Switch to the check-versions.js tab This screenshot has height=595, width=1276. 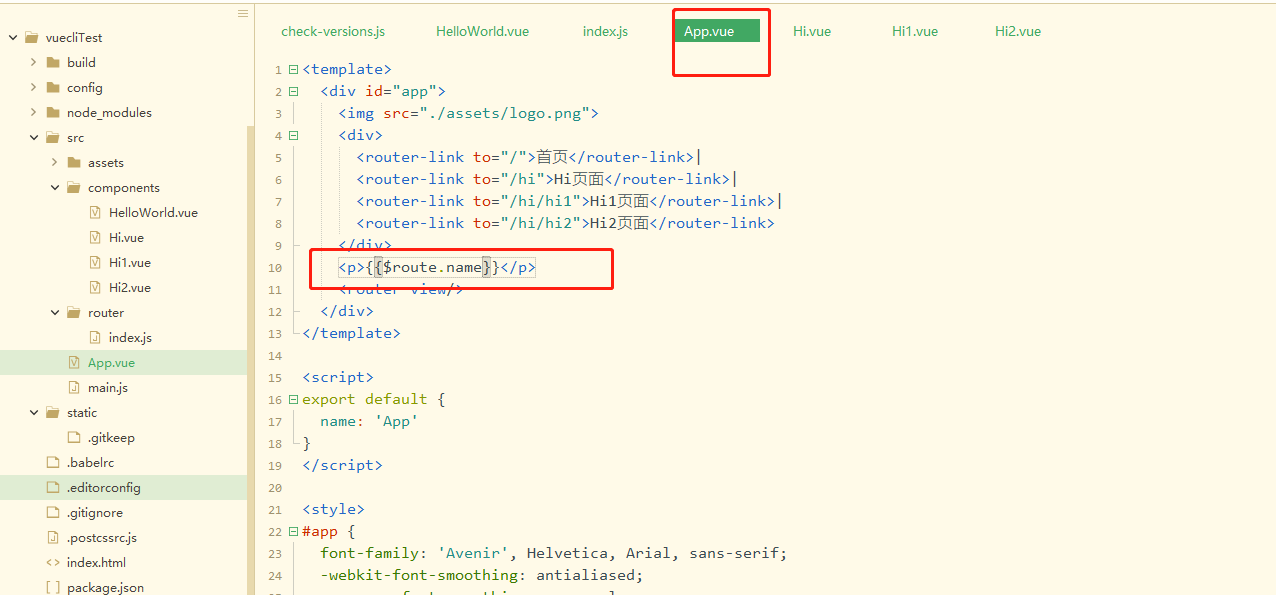coord(333,31)
